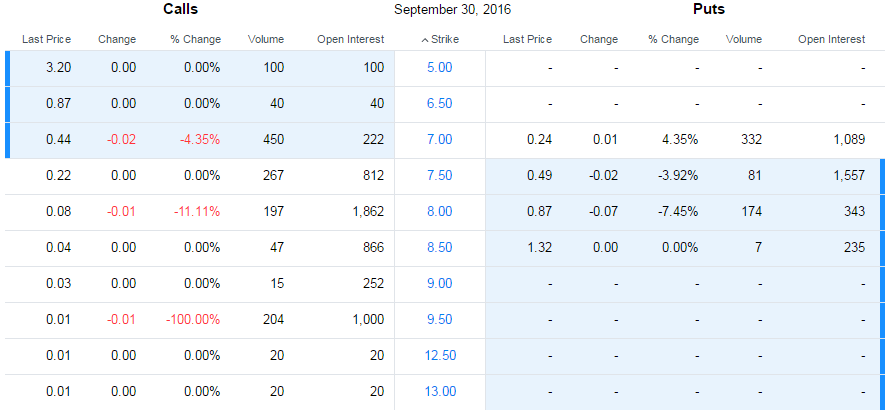Click the 332 put volume value
This screenshot has width=889, height=416.
[752, 139]
